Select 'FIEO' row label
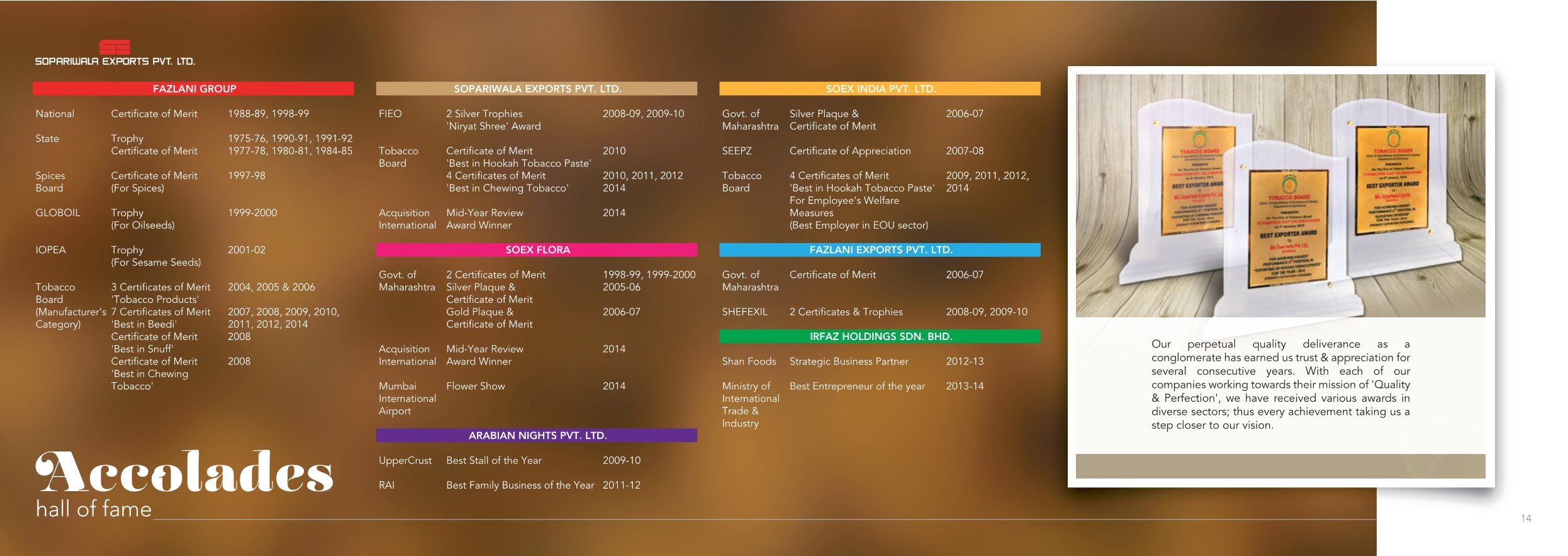Viewport: 1568px width, 556px height. pyautogui.click(x=390, y=114)
